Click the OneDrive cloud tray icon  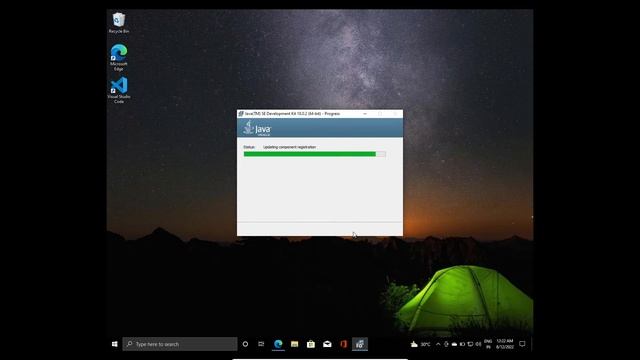tap(454, 344)
